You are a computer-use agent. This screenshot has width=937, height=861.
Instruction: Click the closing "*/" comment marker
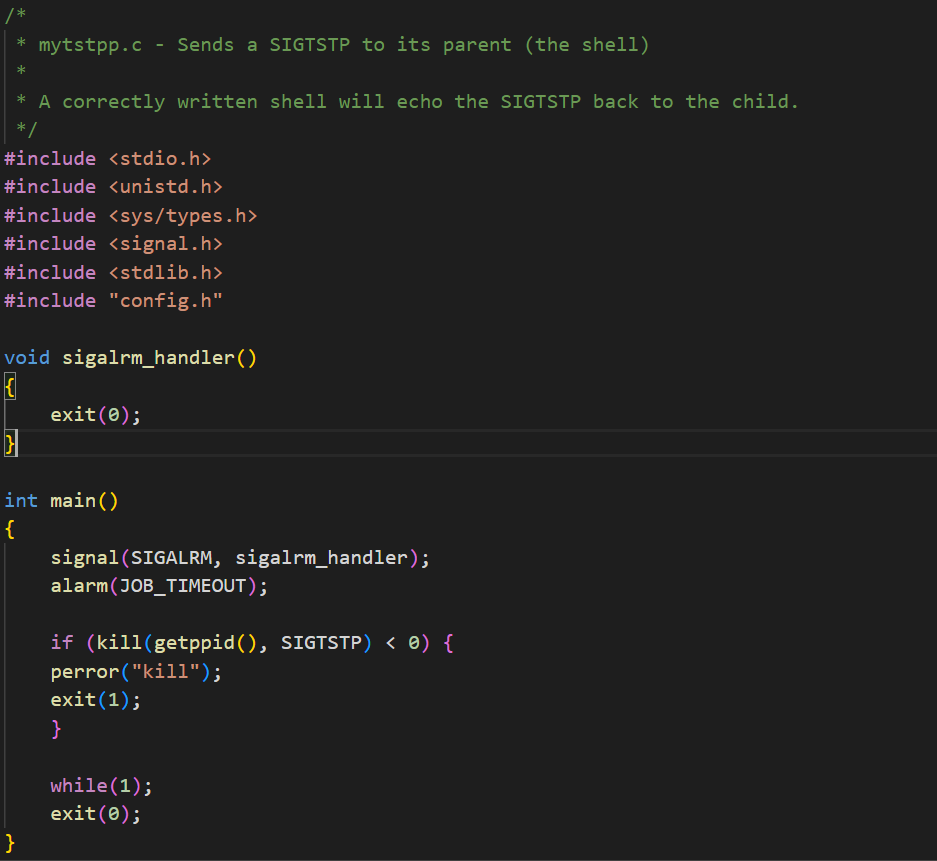[x=27, y=129]
